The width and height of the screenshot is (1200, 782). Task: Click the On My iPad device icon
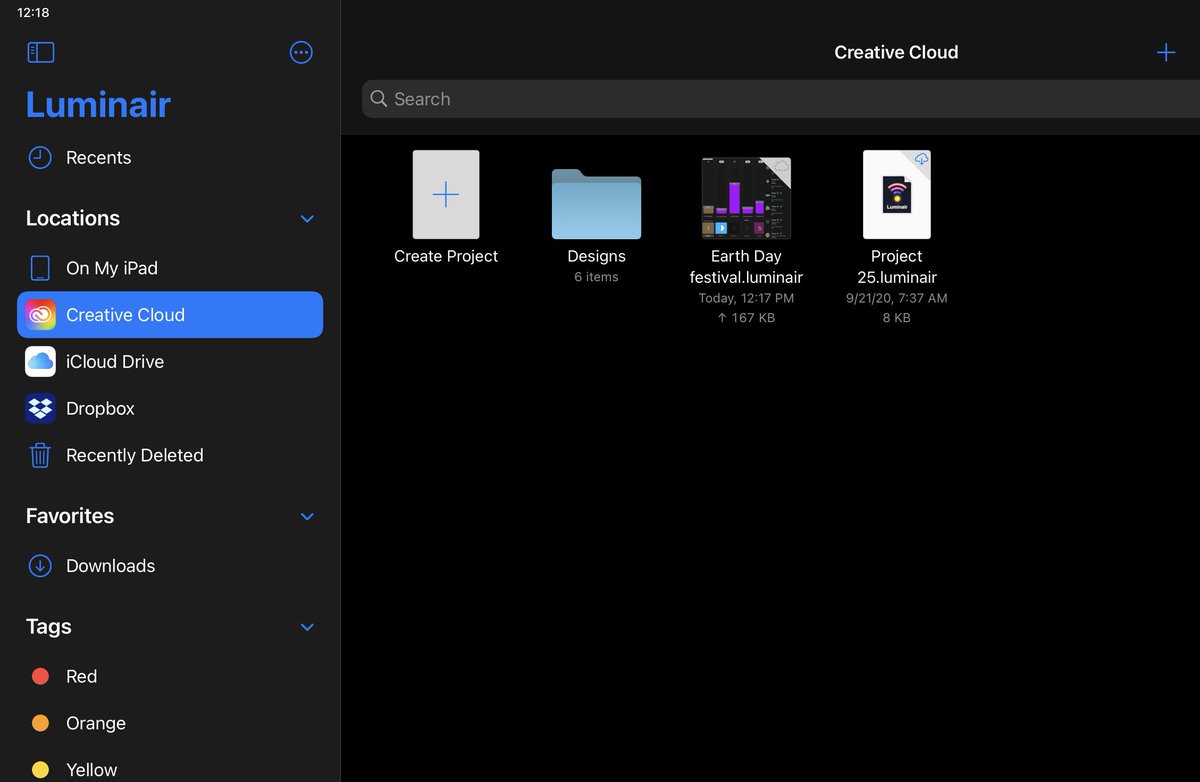[40, 268]
